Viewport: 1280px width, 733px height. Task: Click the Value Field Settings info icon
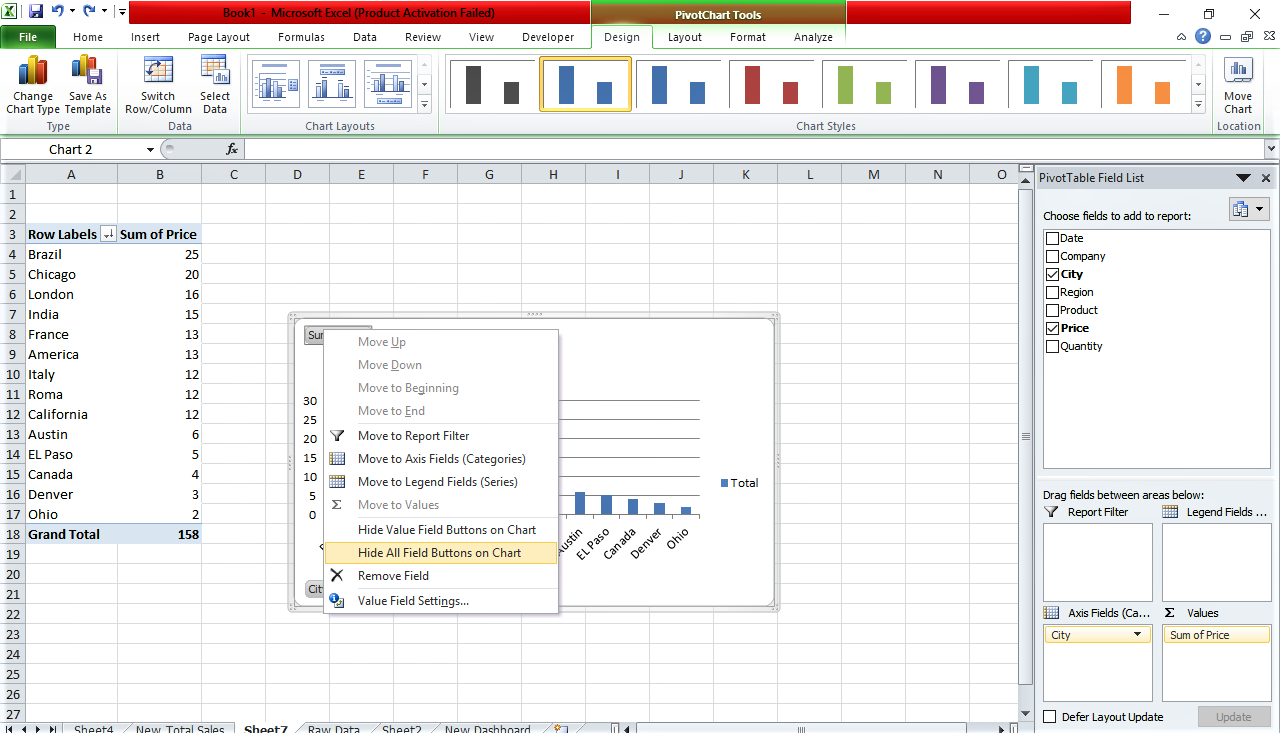click(x=337, y=600)
